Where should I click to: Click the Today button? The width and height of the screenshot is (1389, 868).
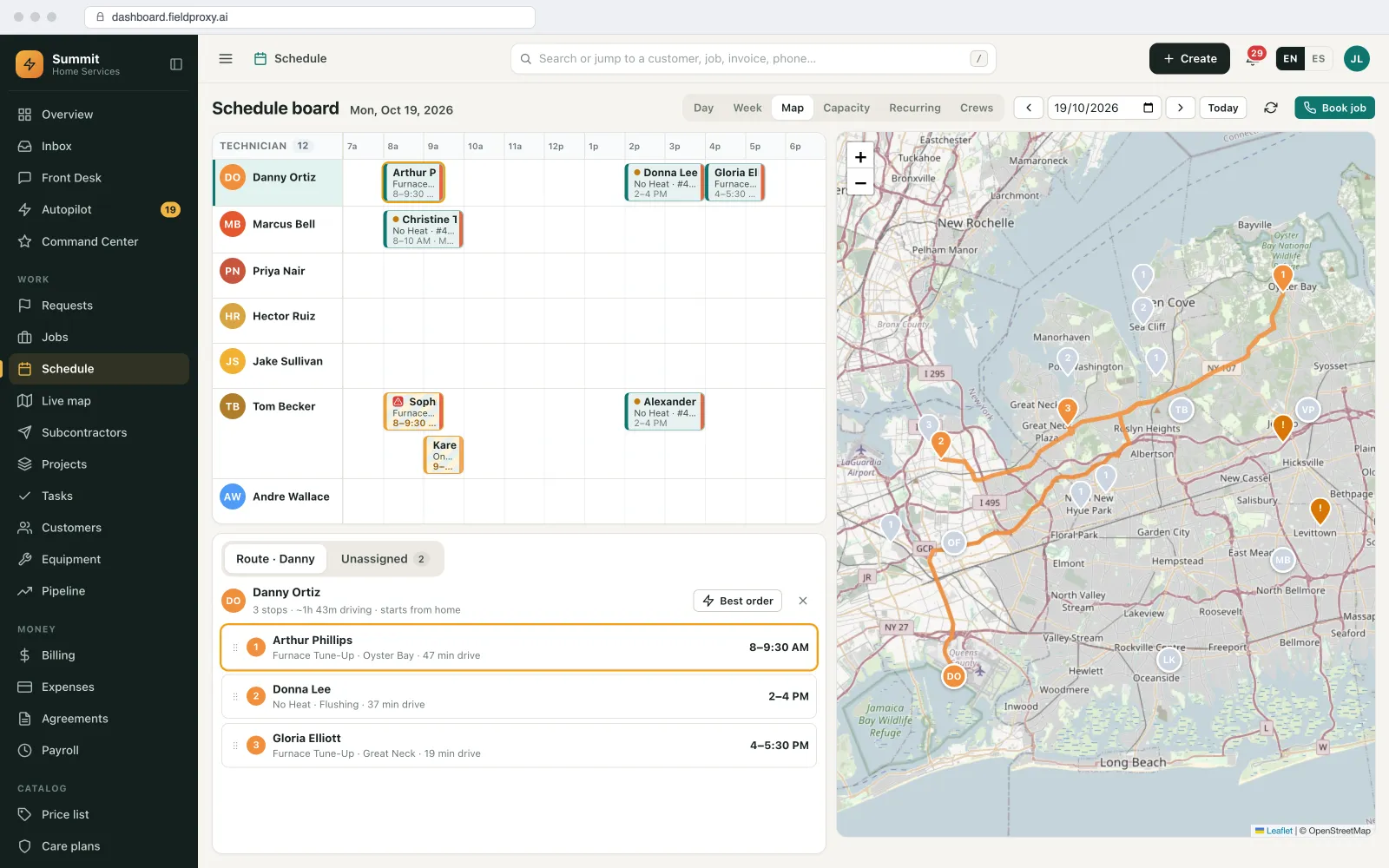[1223, 108]
